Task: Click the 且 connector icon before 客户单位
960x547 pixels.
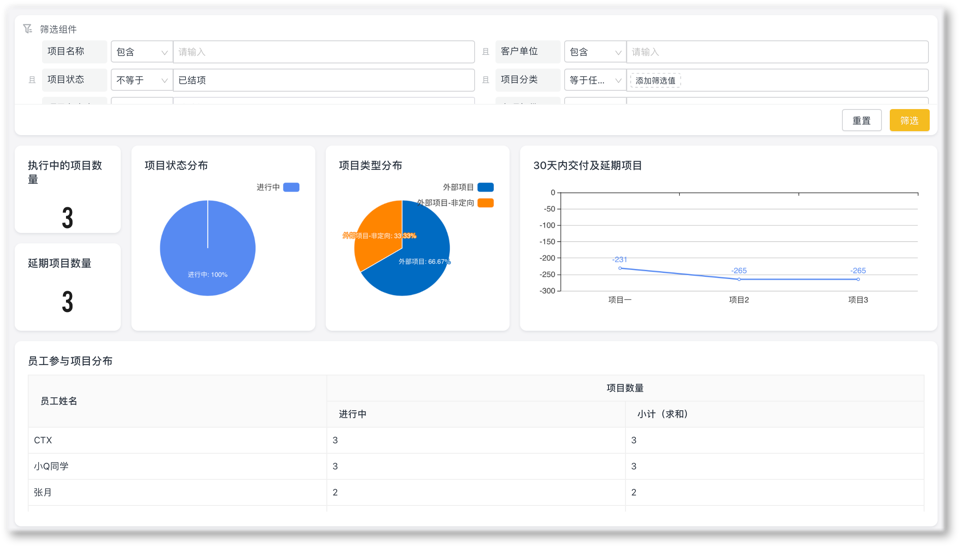Action: tap(486, 52)
